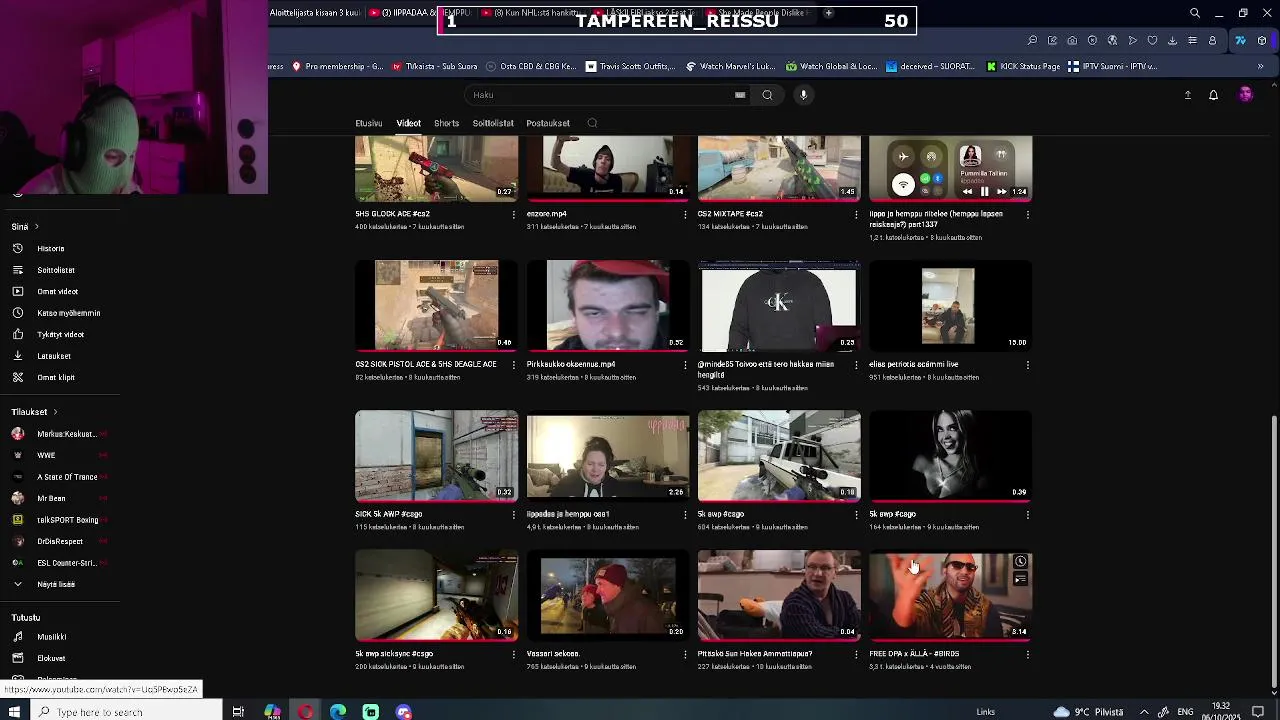Viewport: 1280px width, 720px height.
Task: Expand the Sinä section chevron
Action: click(37, 227)
